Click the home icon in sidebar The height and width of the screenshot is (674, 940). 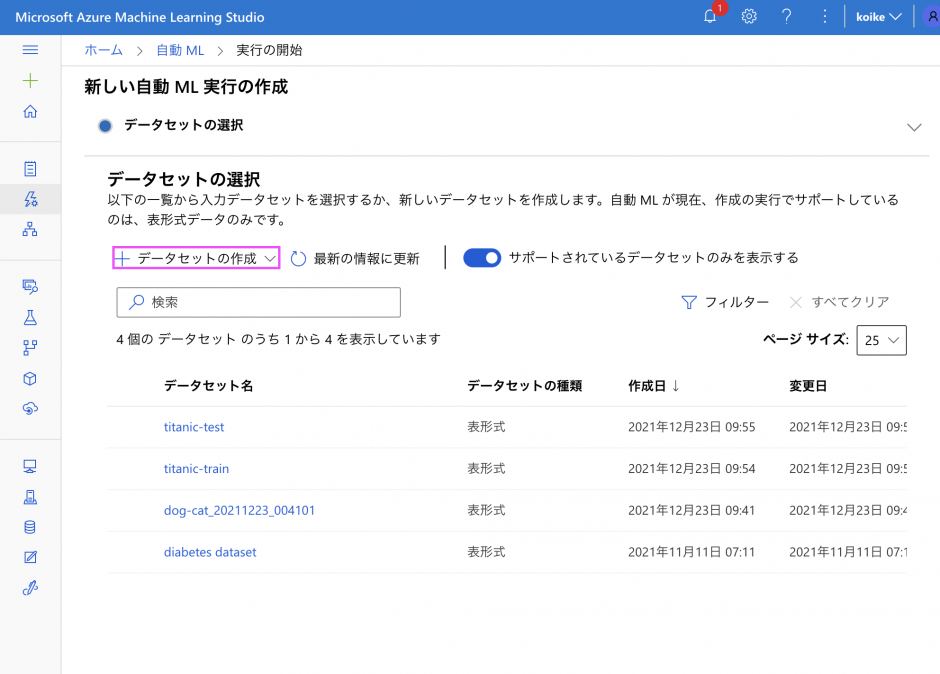pyautogui.click(x=30, y=111)
